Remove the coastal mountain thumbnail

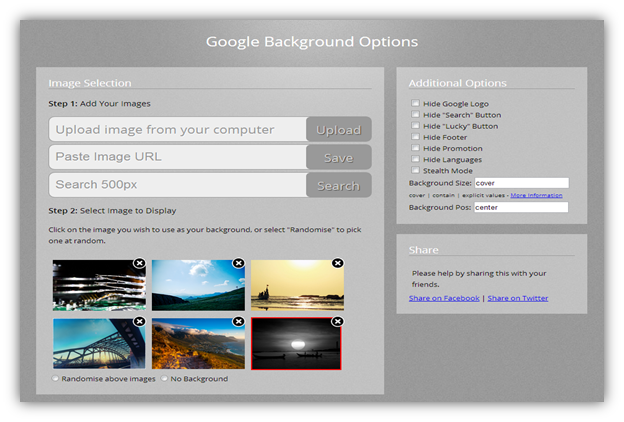click(238, 321)
